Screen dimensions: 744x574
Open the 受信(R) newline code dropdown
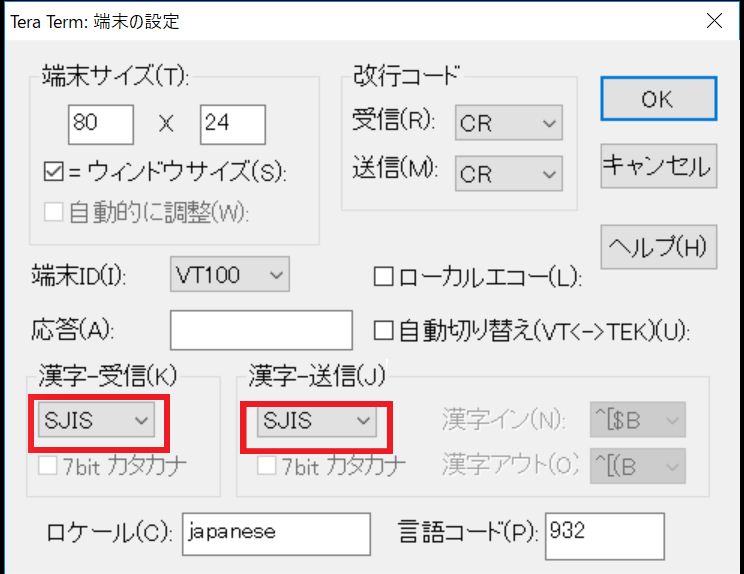(x=508, y=123)
